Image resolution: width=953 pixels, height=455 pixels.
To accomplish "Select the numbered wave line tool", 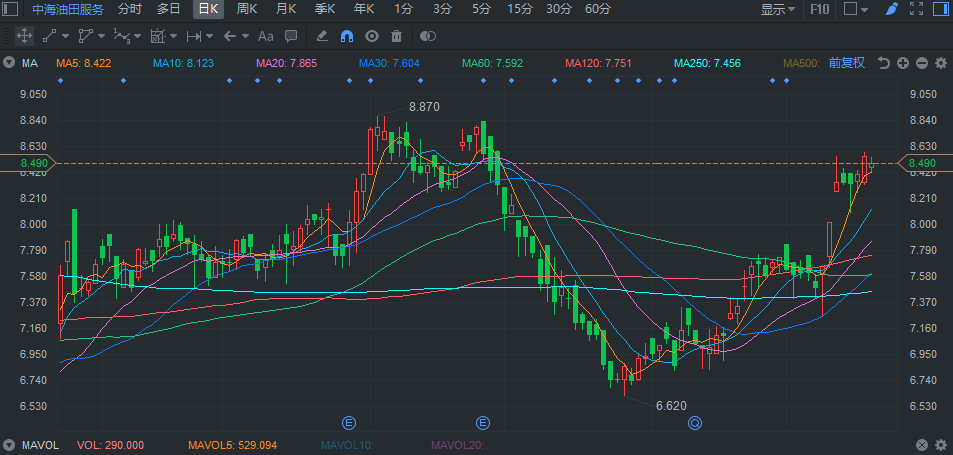I will click(121, 36).
